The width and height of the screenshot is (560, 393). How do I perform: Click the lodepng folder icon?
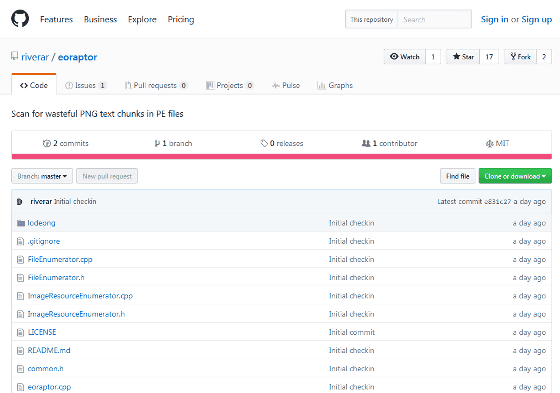tap(21, 223)
